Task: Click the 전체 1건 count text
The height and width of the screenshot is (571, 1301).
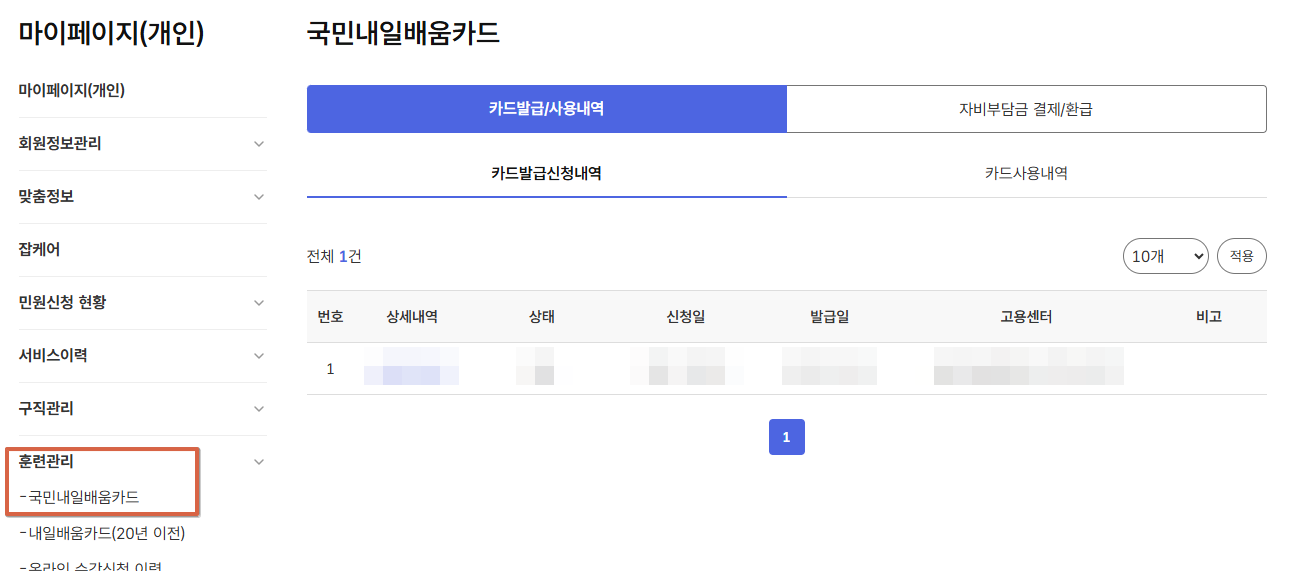Action: pyautogui.click(x=334, y=256)
